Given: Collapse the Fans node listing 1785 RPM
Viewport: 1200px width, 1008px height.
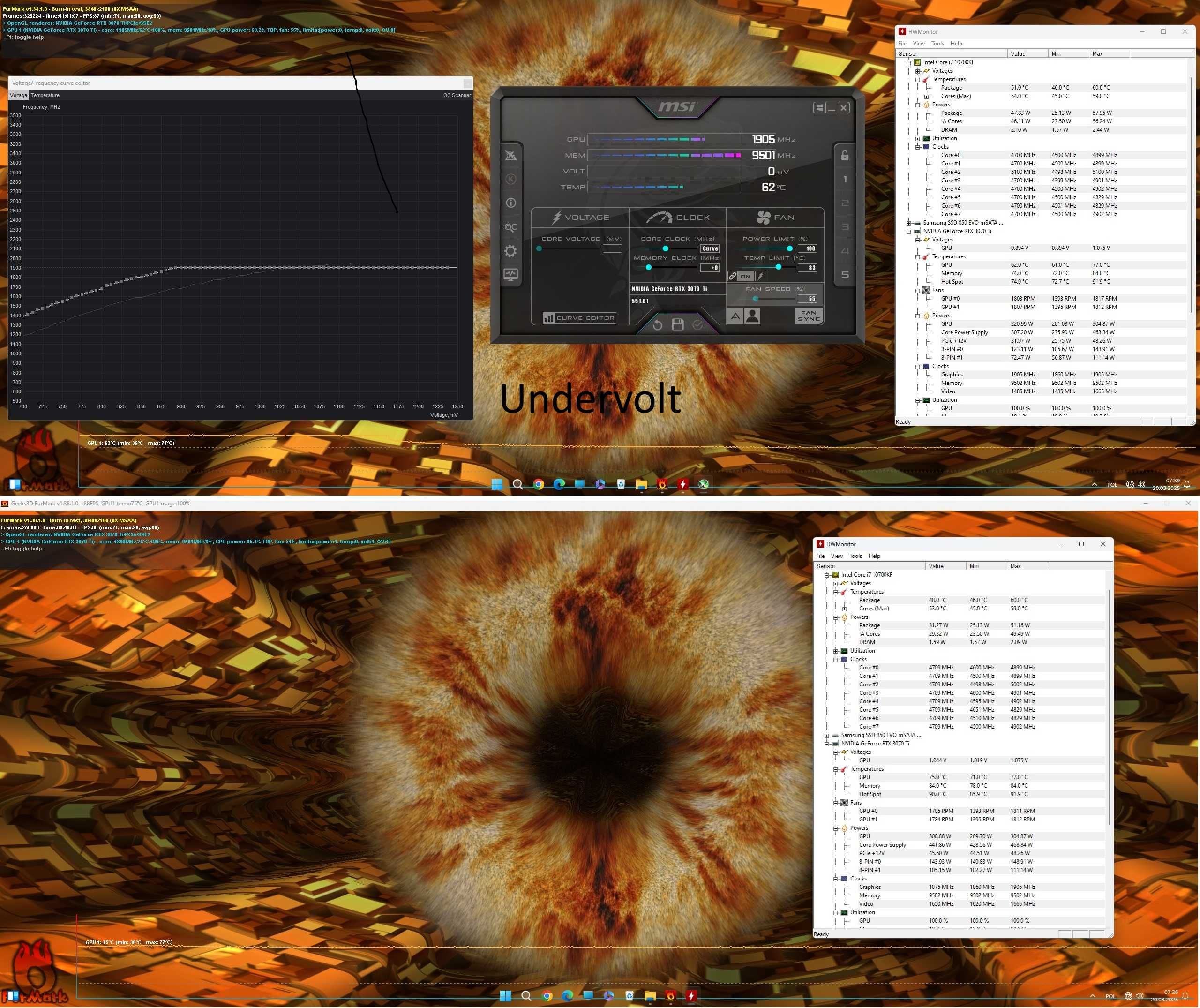Looking at the screenshot, I should click(835, 803).
